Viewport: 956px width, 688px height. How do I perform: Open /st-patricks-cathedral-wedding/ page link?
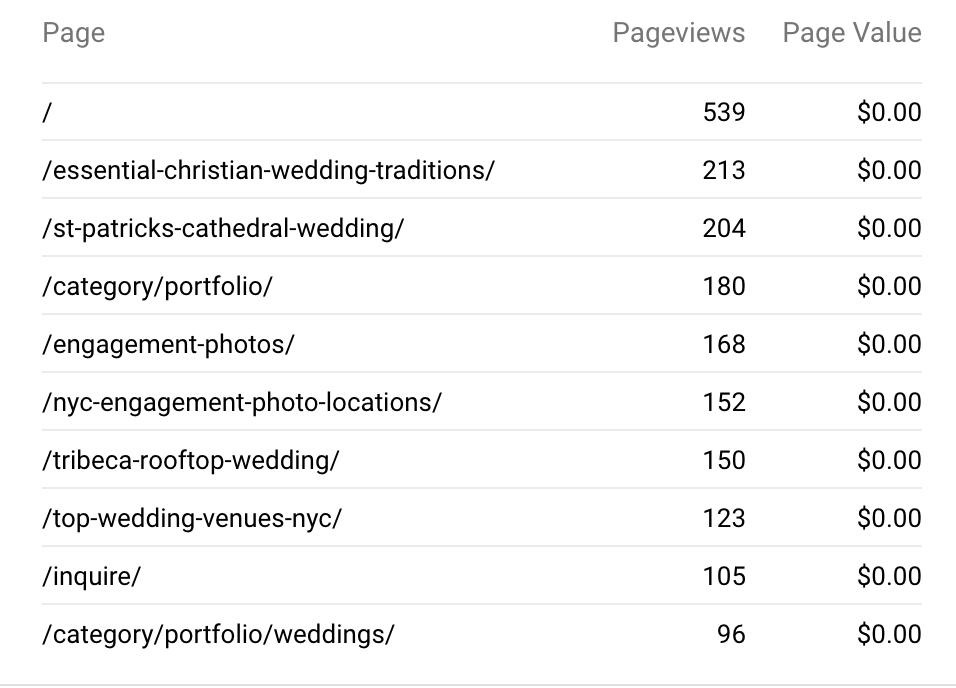pos(223,228)
